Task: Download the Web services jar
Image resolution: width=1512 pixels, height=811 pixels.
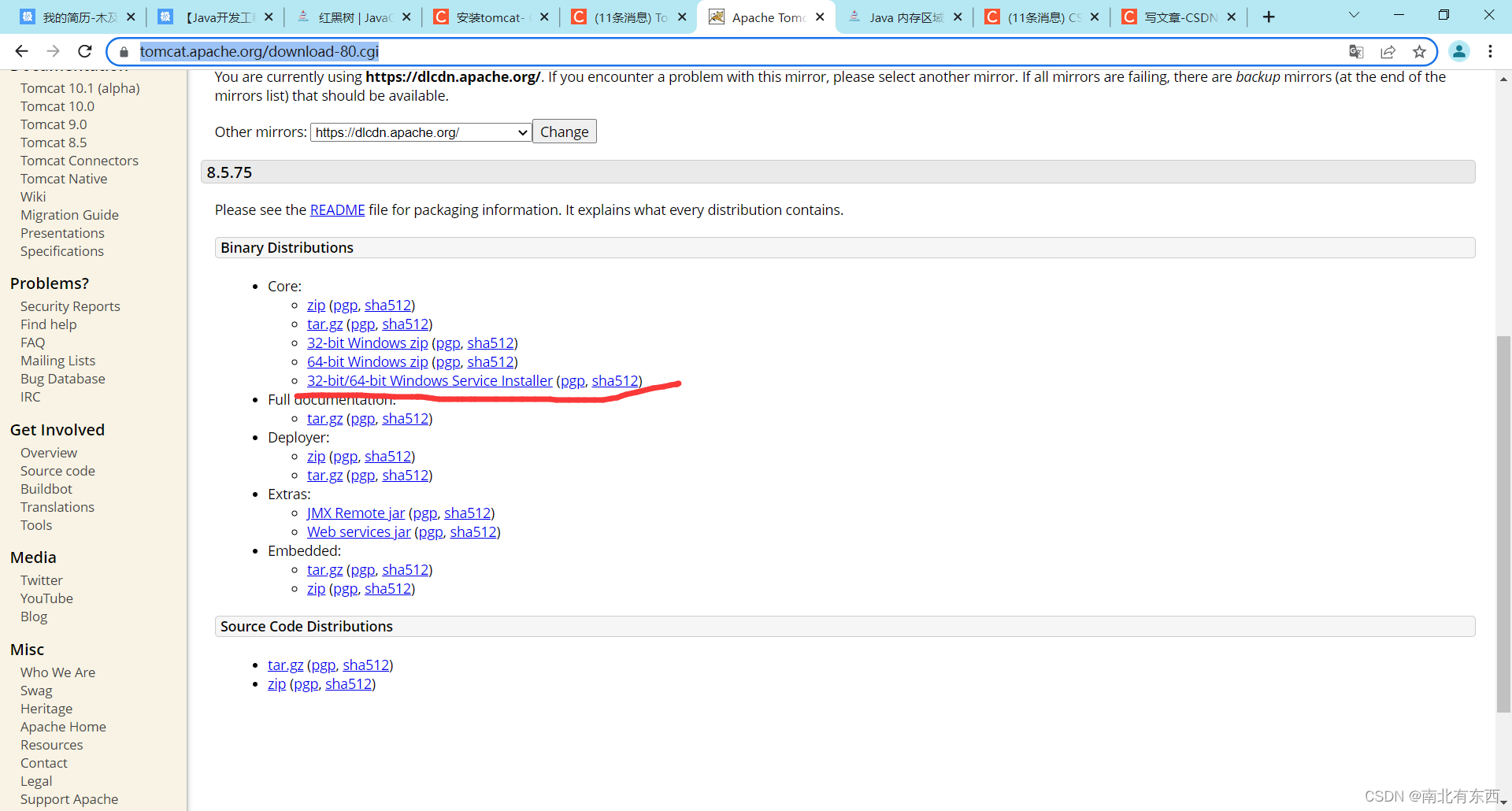Action: pyautogui.click(x=359, y=532)
